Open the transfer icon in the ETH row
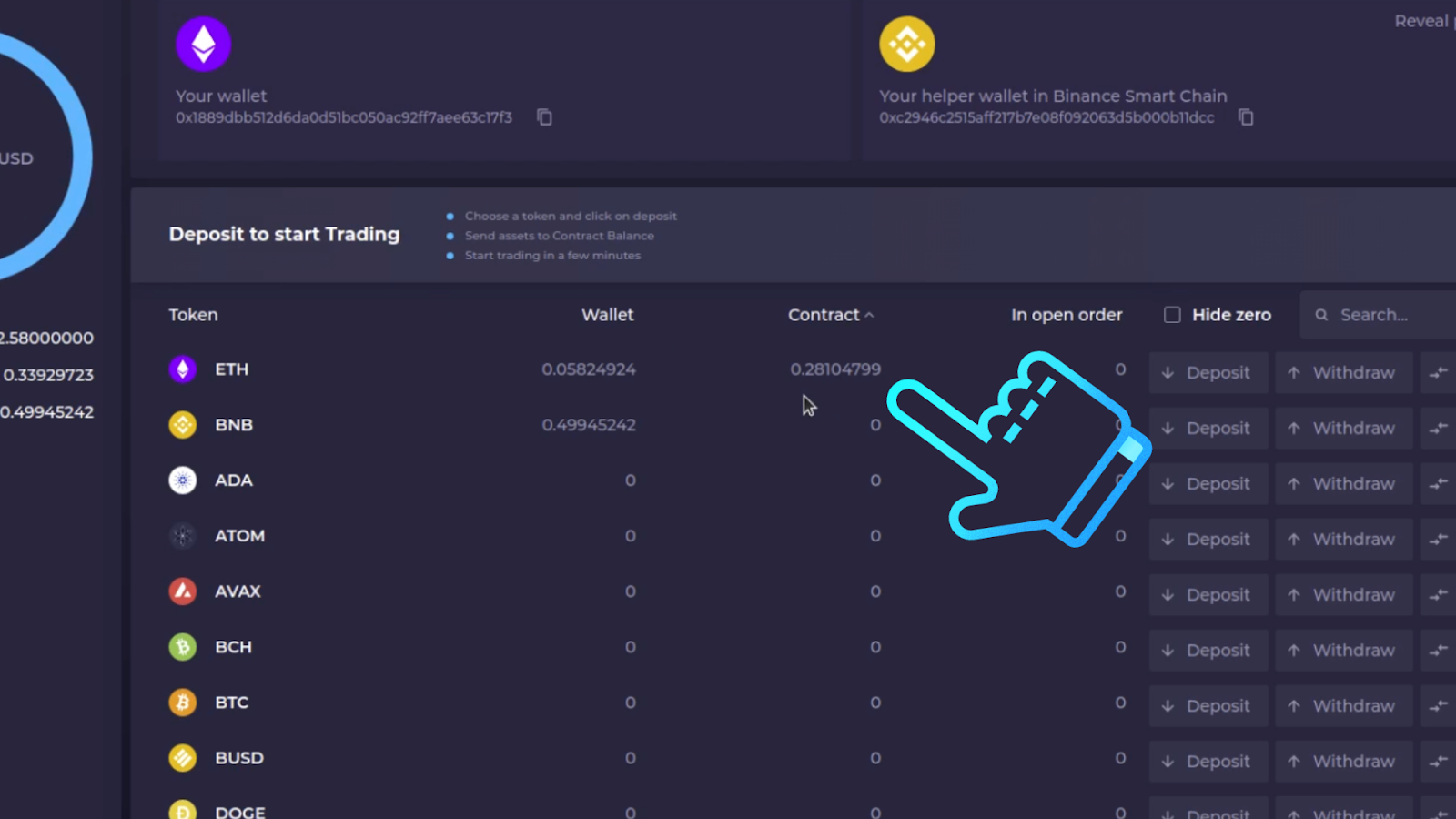This screenshot has height=819, width=1456. tap(1439, 372)
